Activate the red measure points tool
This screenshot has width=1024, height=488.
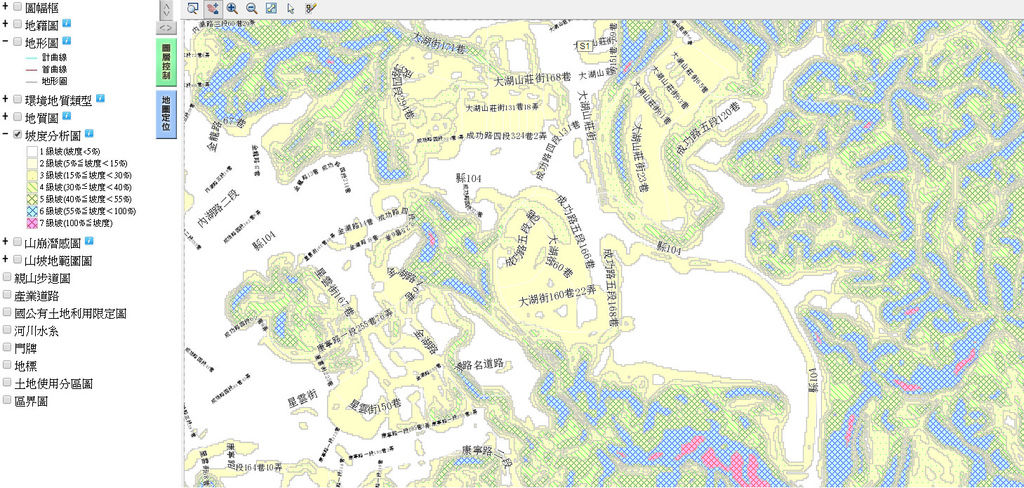pos(212,8)
